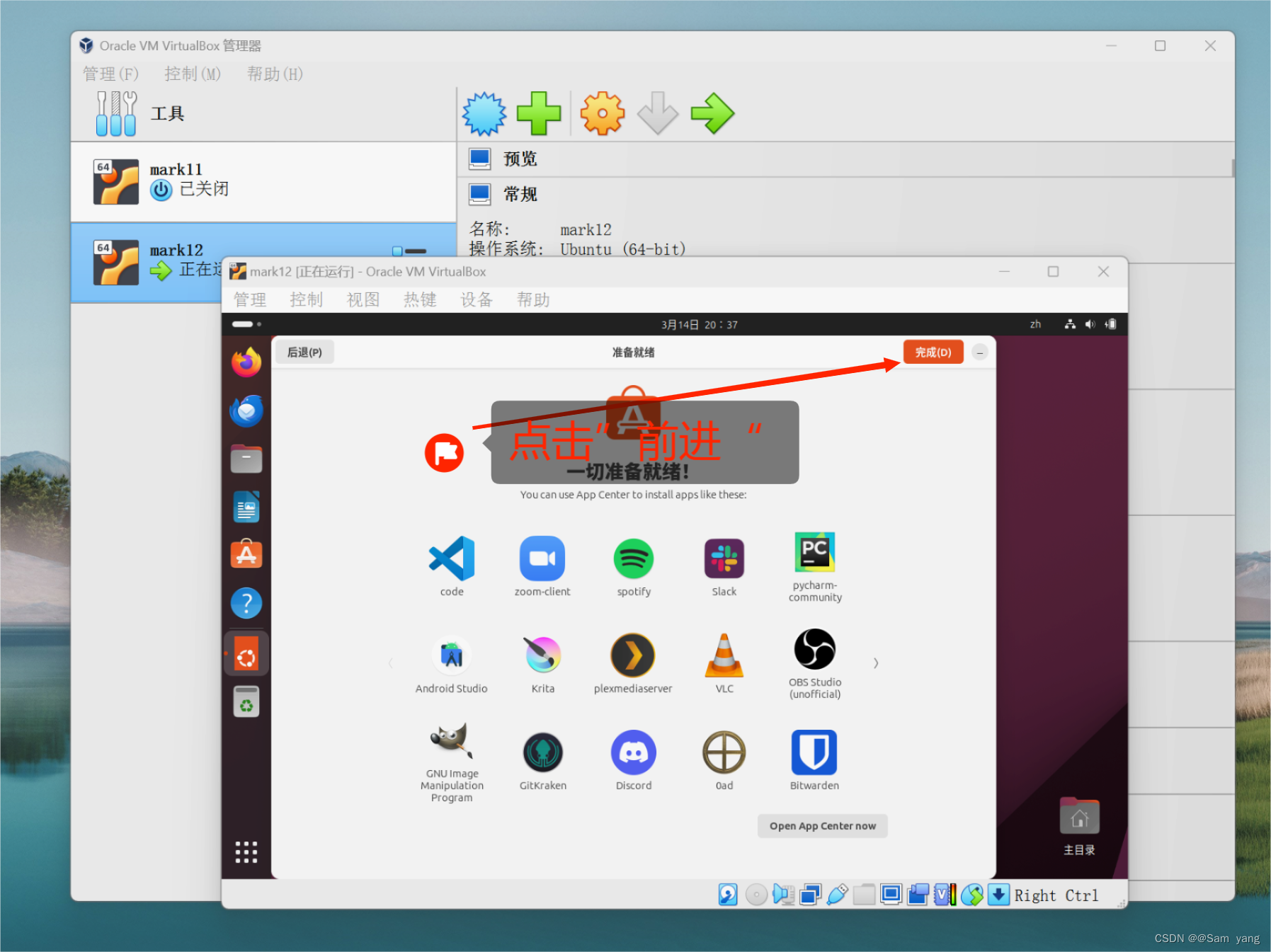Click the optical disc status bar icon

[x=756, y=895]
